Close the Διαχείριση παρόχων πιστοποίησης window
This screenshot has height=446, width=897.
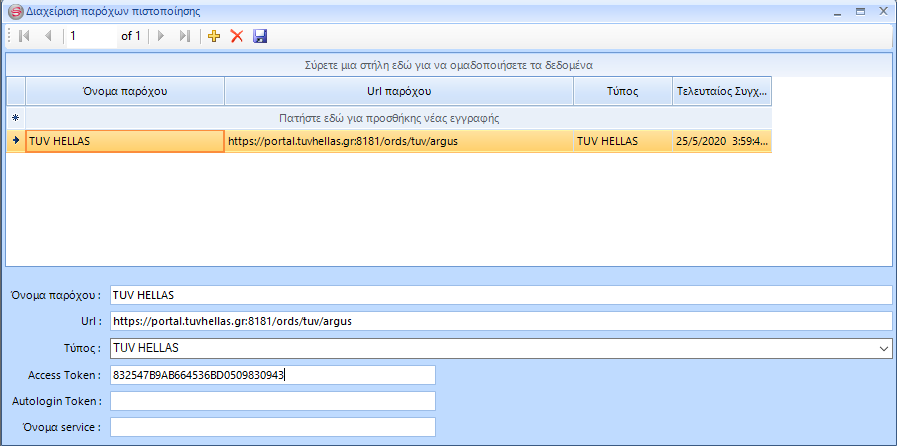pyautogui.click(x=883, y=11)
